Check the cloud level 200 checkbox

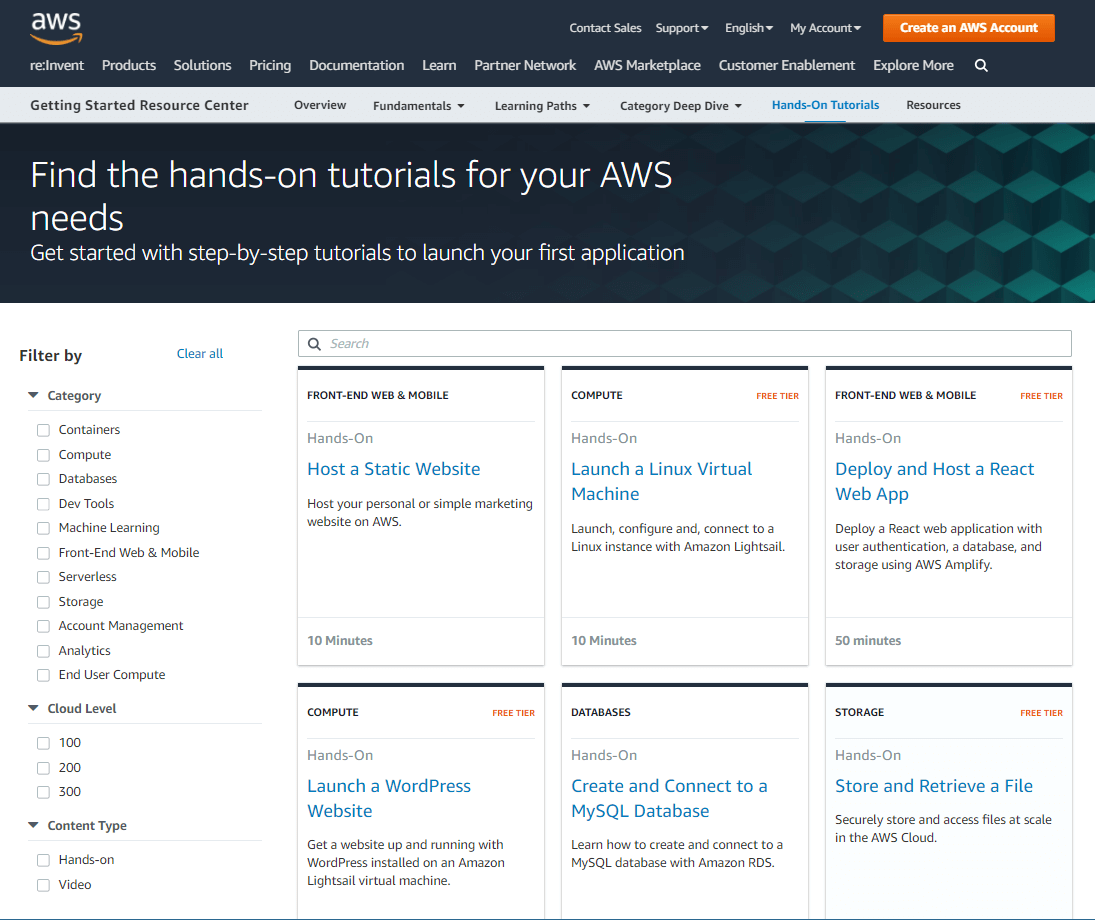point(43,768)
